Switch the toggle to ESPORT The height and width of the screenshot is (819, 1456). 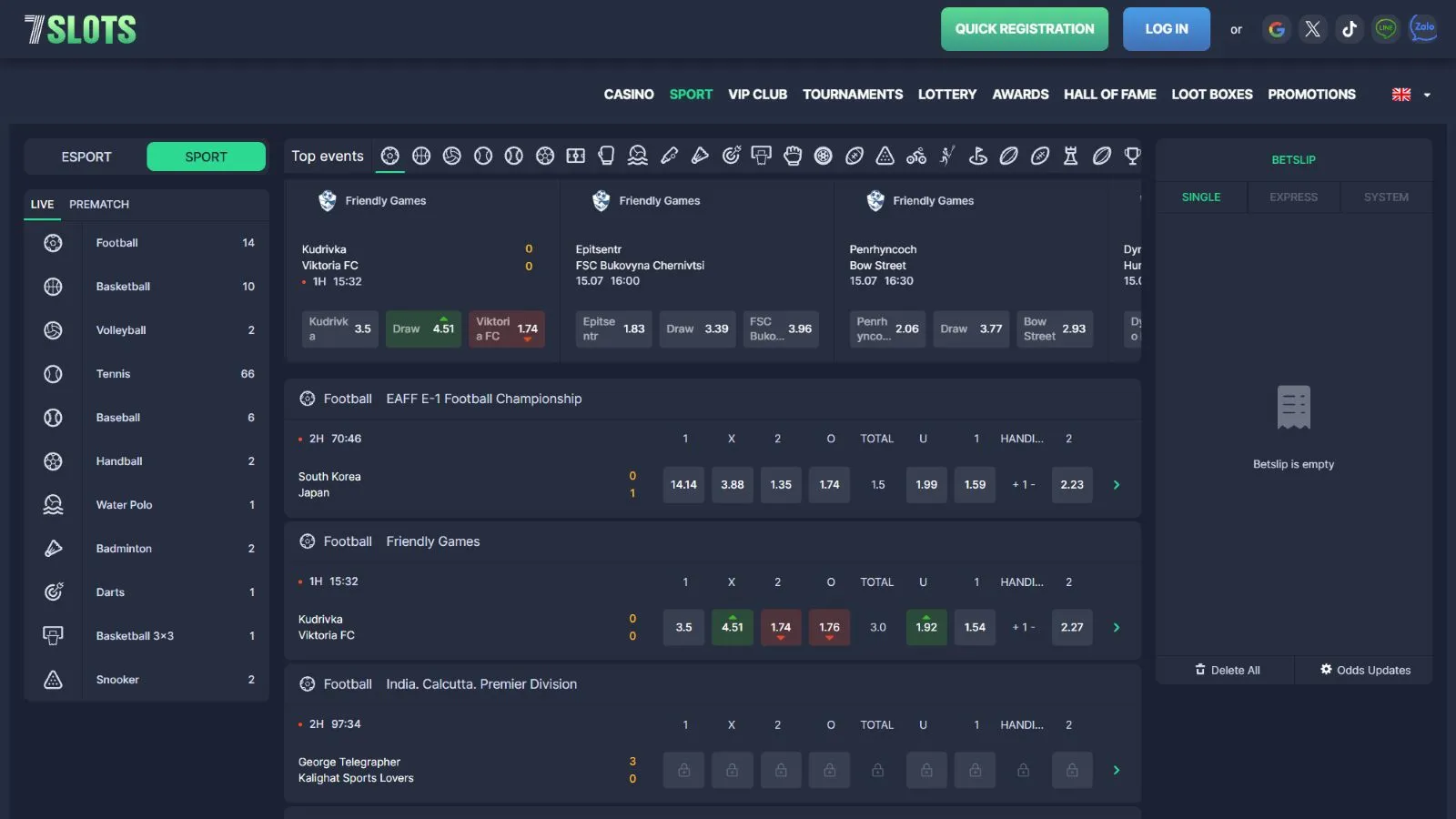pos(86,157)
